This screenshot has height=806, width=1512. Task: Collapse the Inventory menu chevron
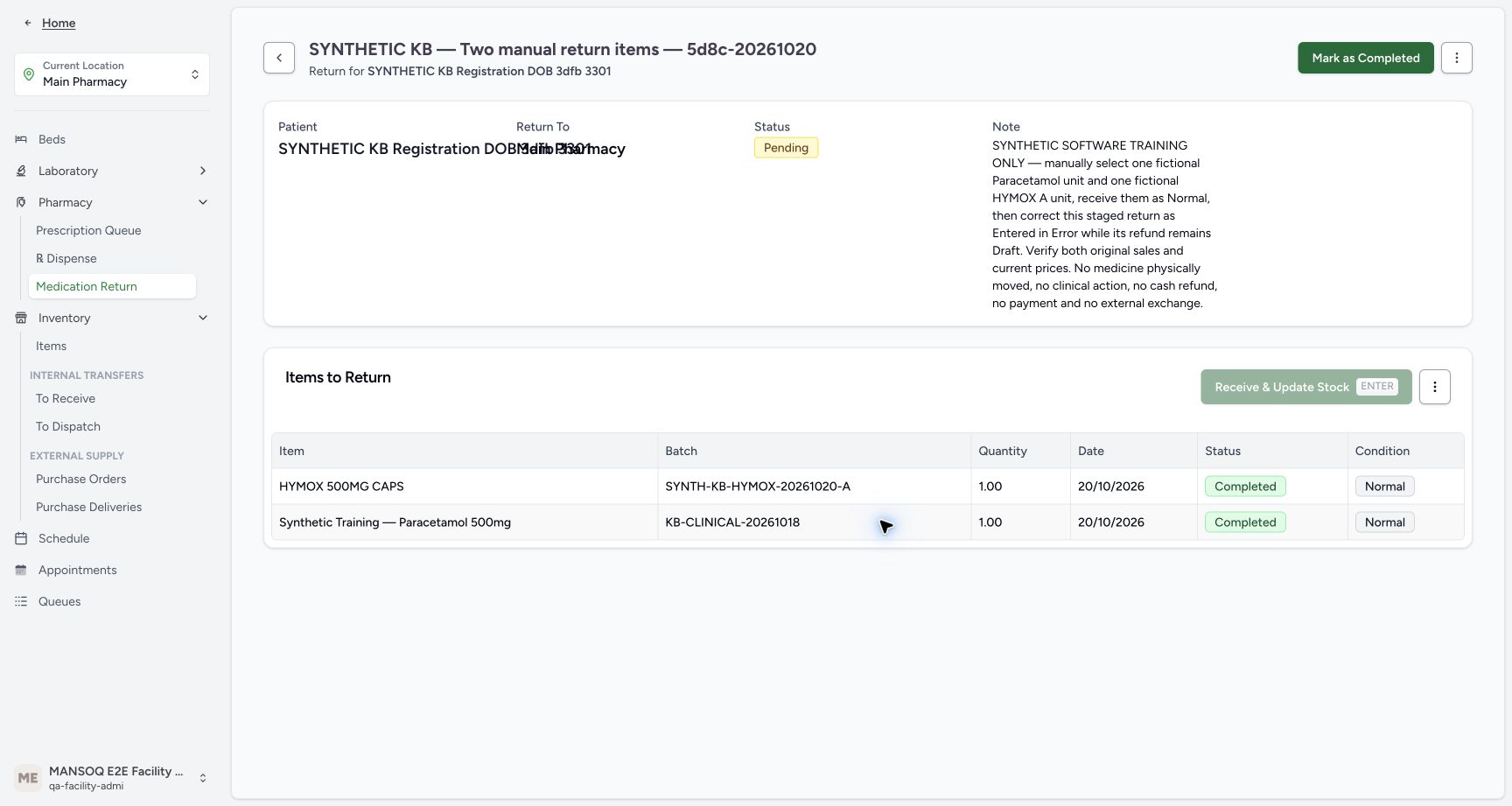[x=203, y=318]
